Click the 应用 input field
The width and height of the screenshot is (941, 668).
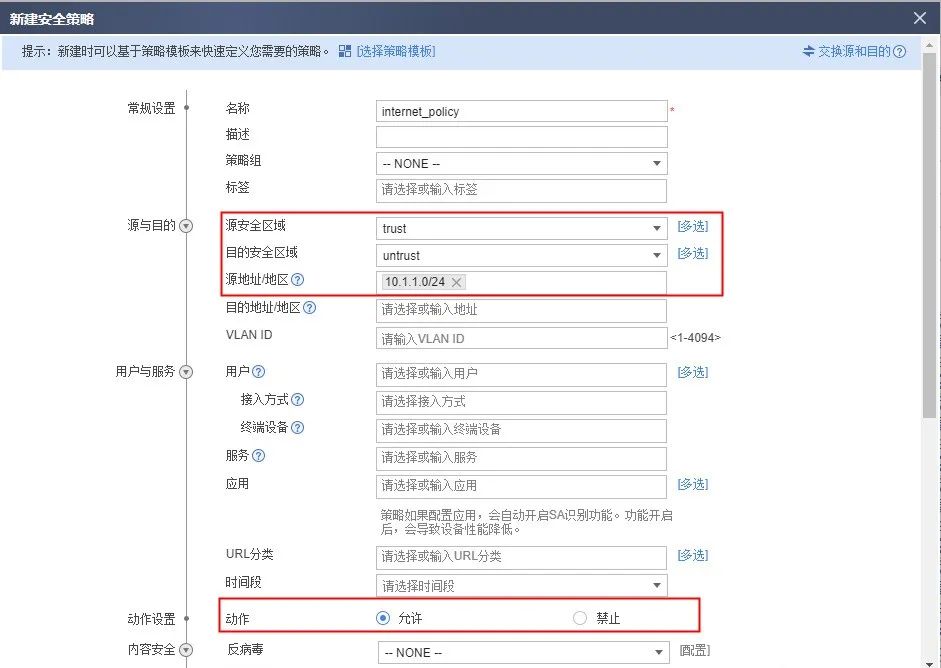(522, 487)
